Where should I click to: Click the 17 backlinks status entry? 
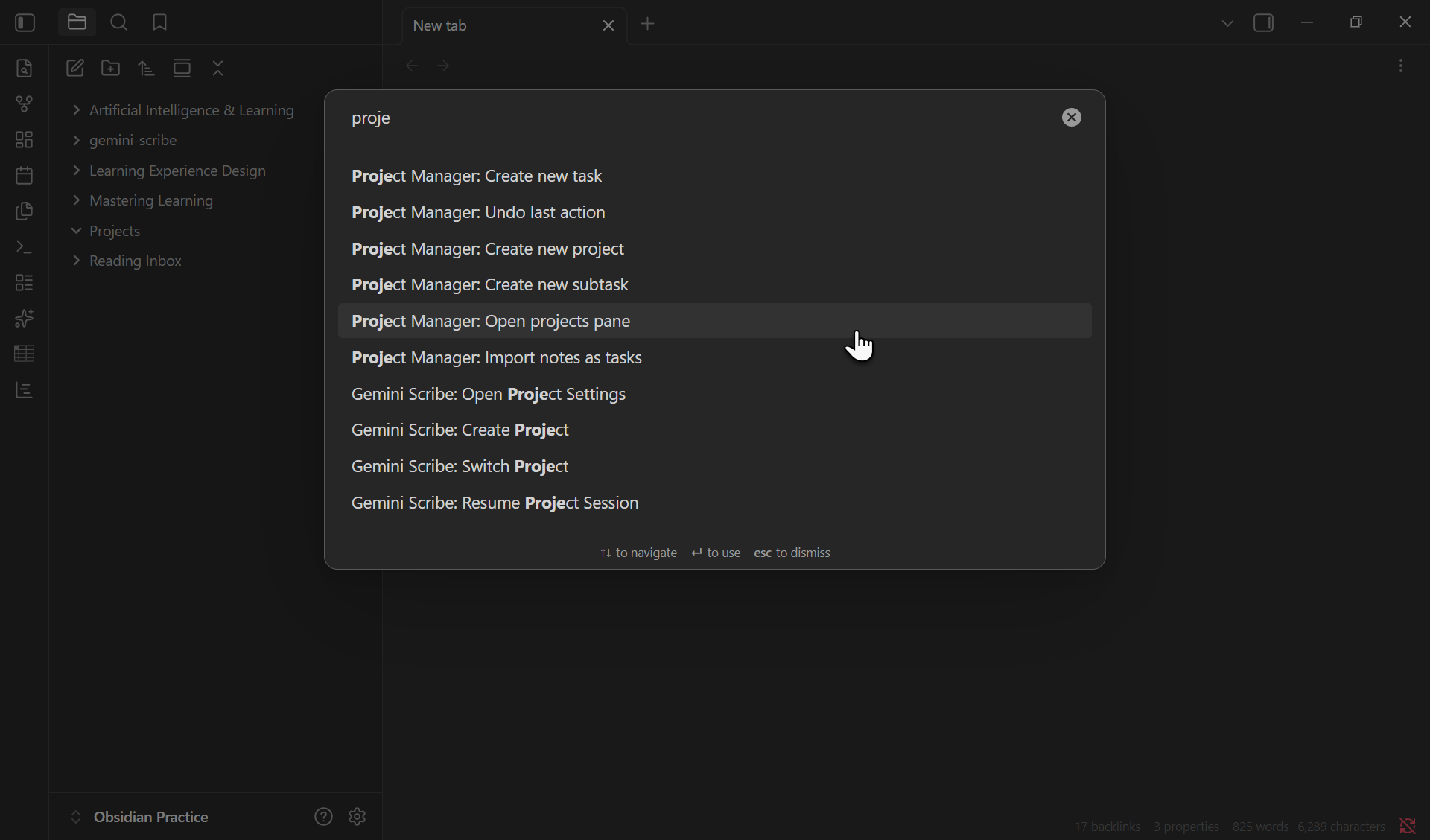[x=1107, y=827]
